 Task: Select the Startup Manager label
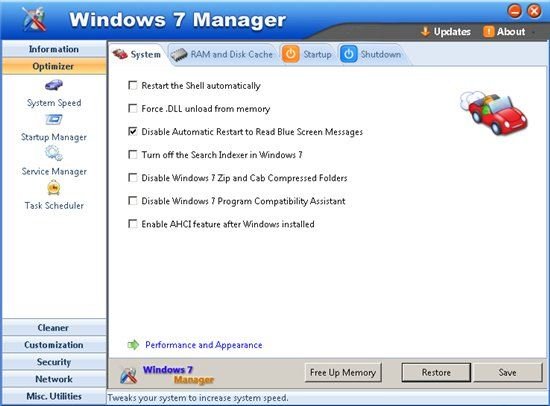[54, 137]
